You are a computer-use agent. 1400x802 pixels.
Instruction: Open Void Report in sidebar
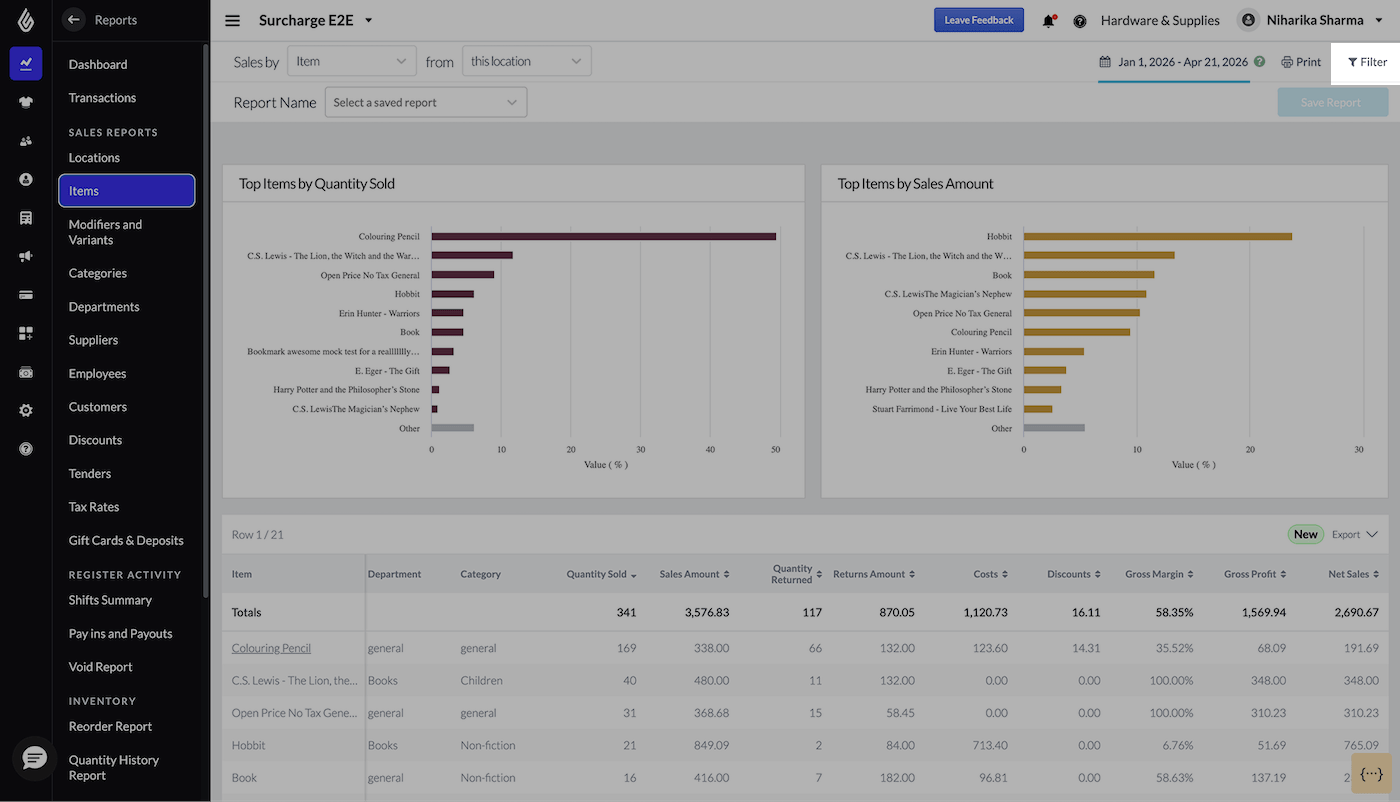[100, 667]
